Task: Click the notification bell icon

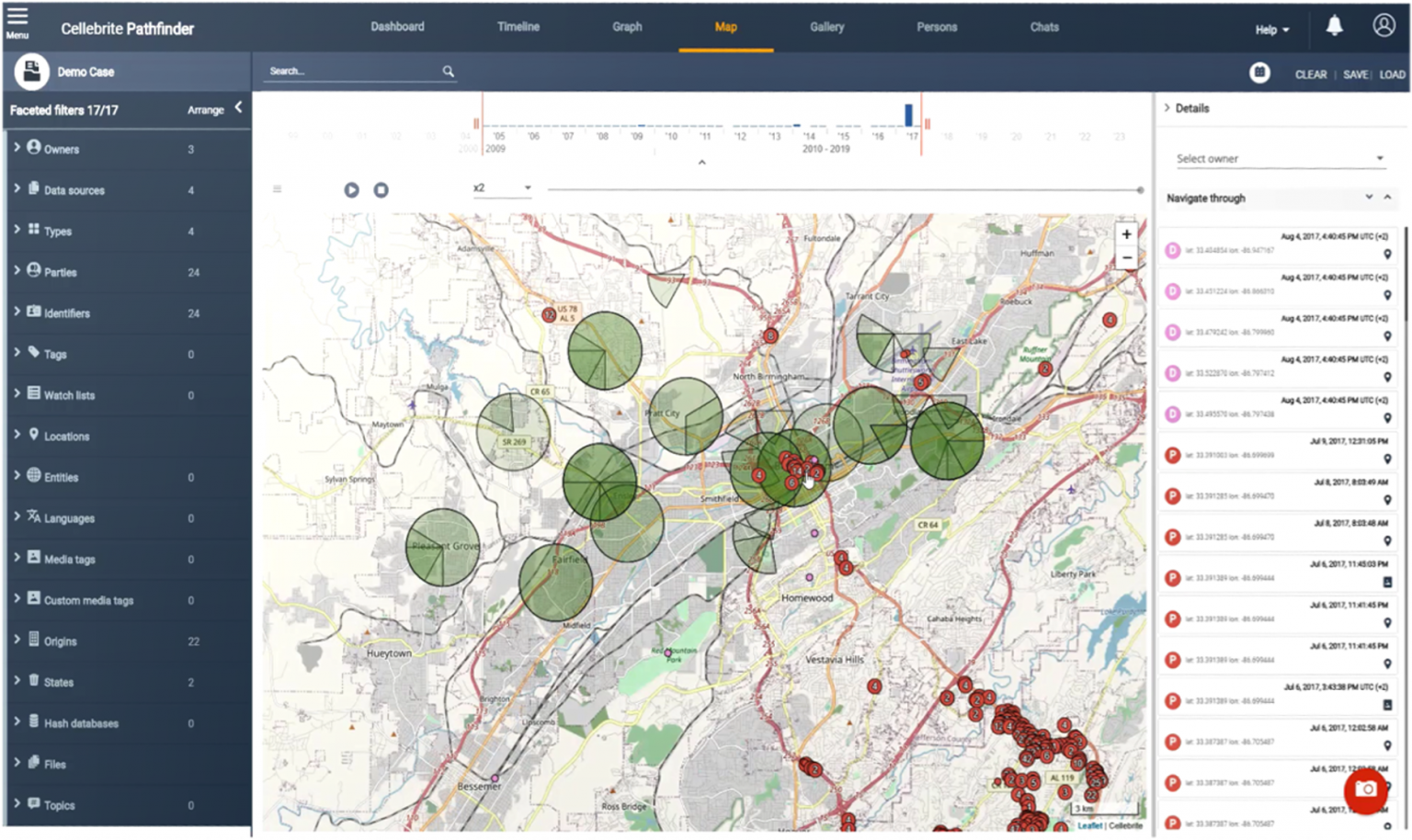Action: (x=1335, y=25)
